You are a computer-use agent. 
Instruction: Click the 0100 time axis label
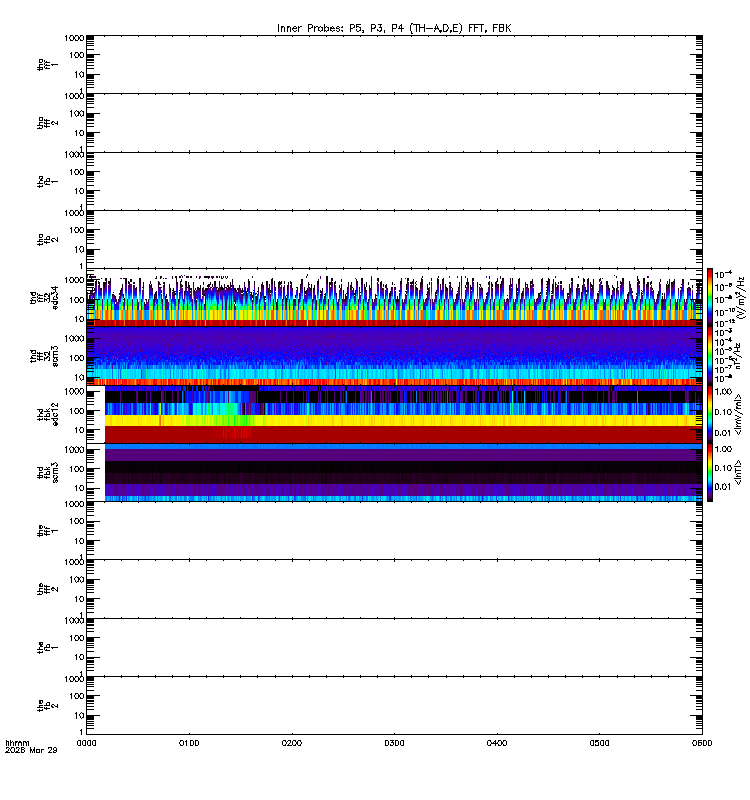[189, 743]
